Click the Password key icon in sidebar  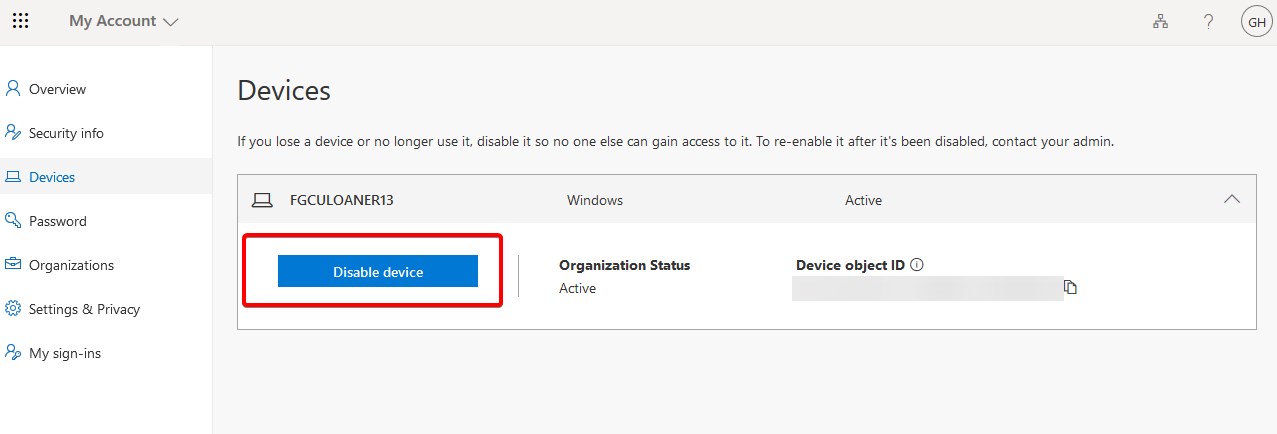(x=13, y=220)
